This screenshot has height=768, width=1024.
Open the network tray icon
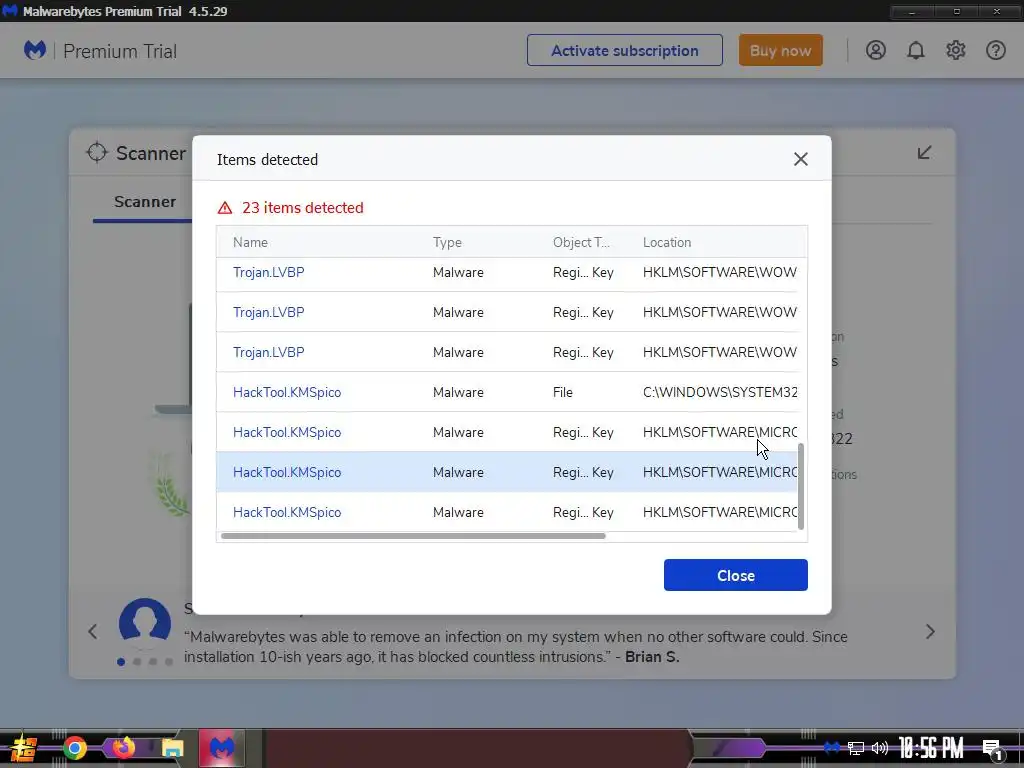coord(856,748)
